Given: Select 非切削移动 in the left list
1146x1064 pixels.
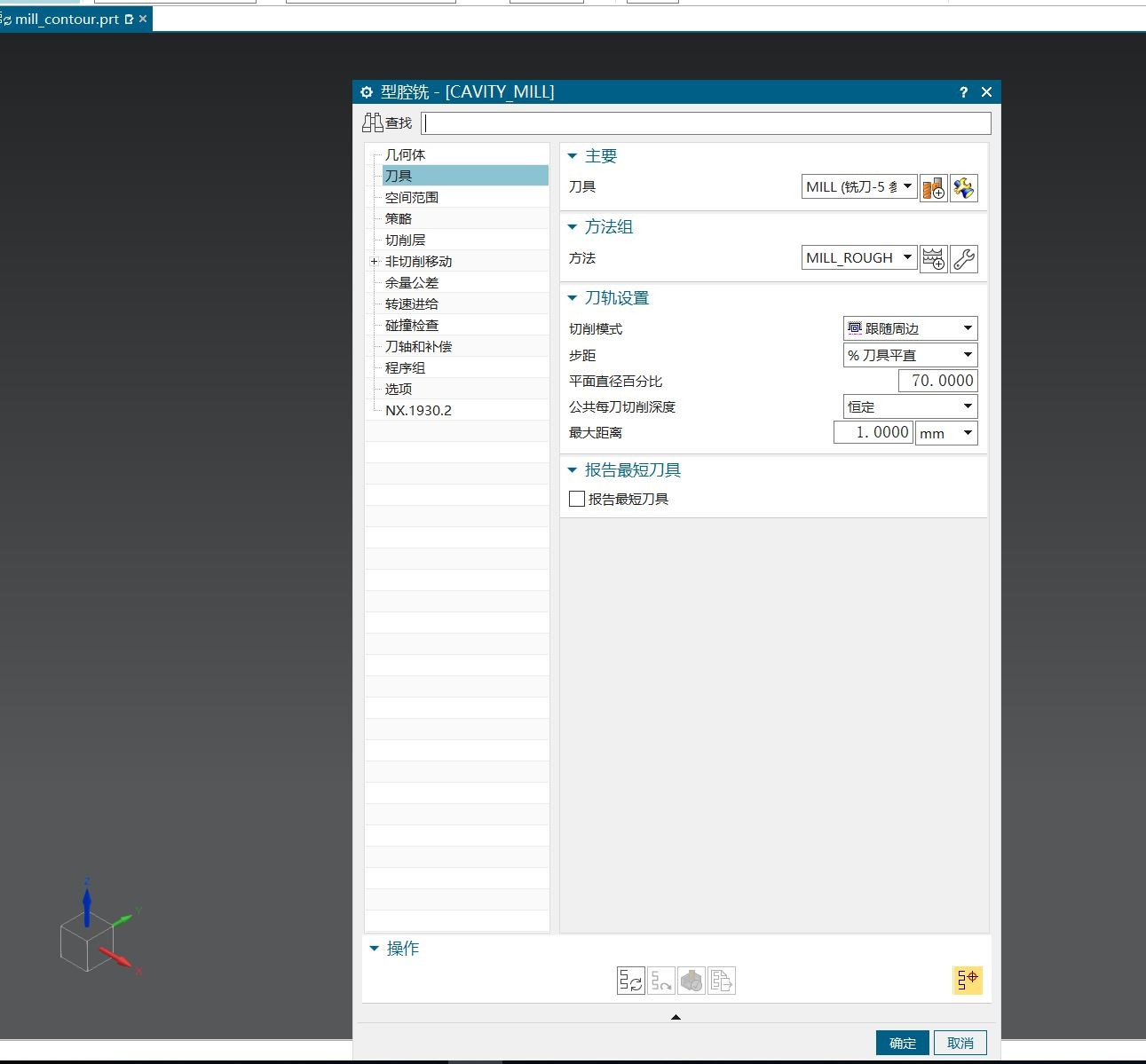Looking at the screenshot, I should pos(419,261).
